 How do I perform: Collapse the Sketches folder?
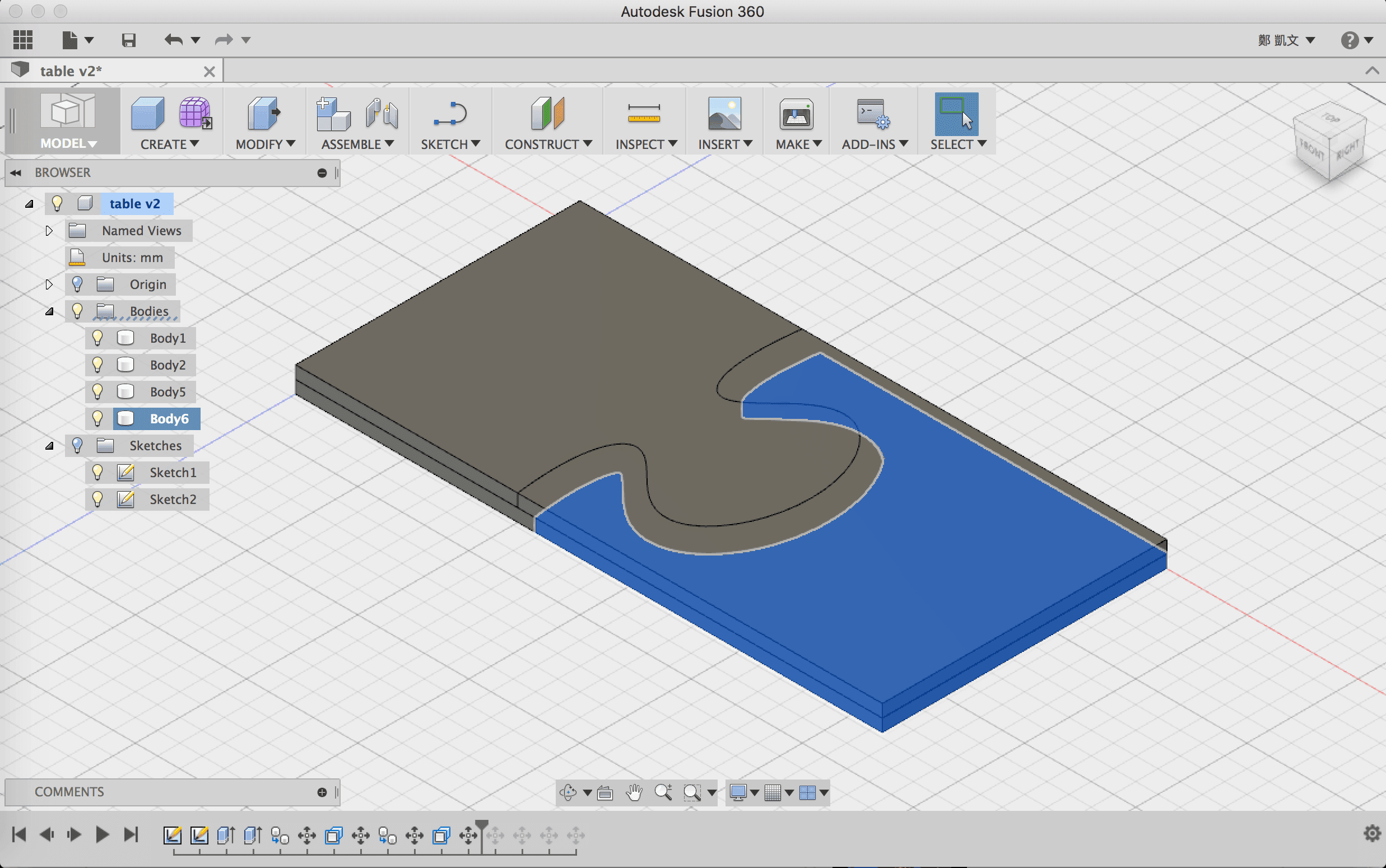pos(49,446)
